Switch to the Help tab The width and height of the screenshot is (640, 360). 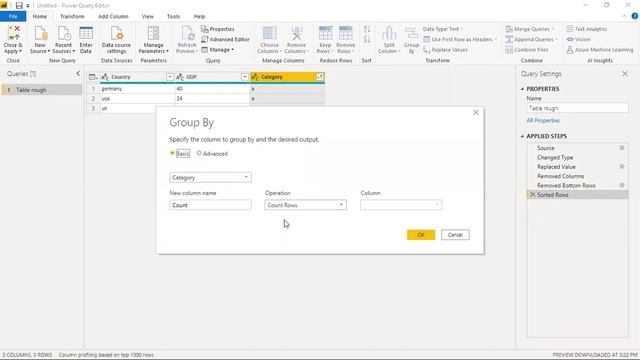pyautogui.click(x=199, y=16)
